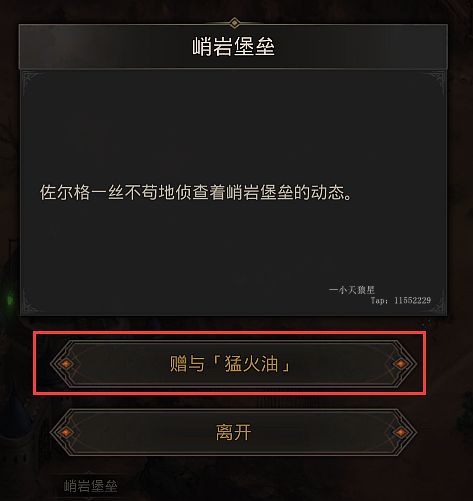Screen dimensions: 473x501
Task: Click the name 佐尔格 in the dialog text
Action: click(65, 192)
